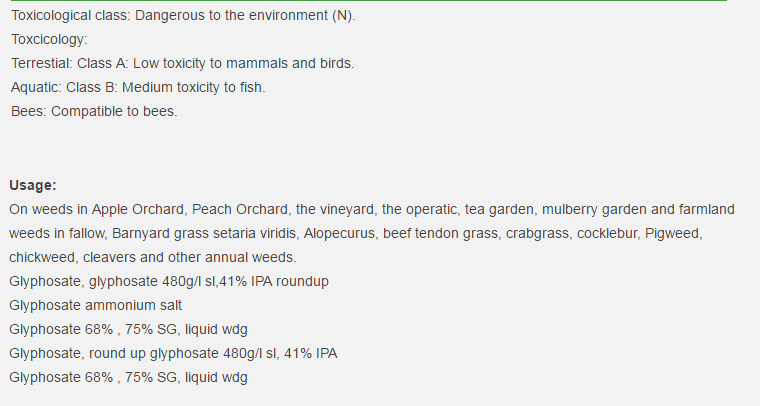Click the Terrestial Class A line
This screenshot has width=760, height=406.
pyautogui.click(x=183, y=63)
